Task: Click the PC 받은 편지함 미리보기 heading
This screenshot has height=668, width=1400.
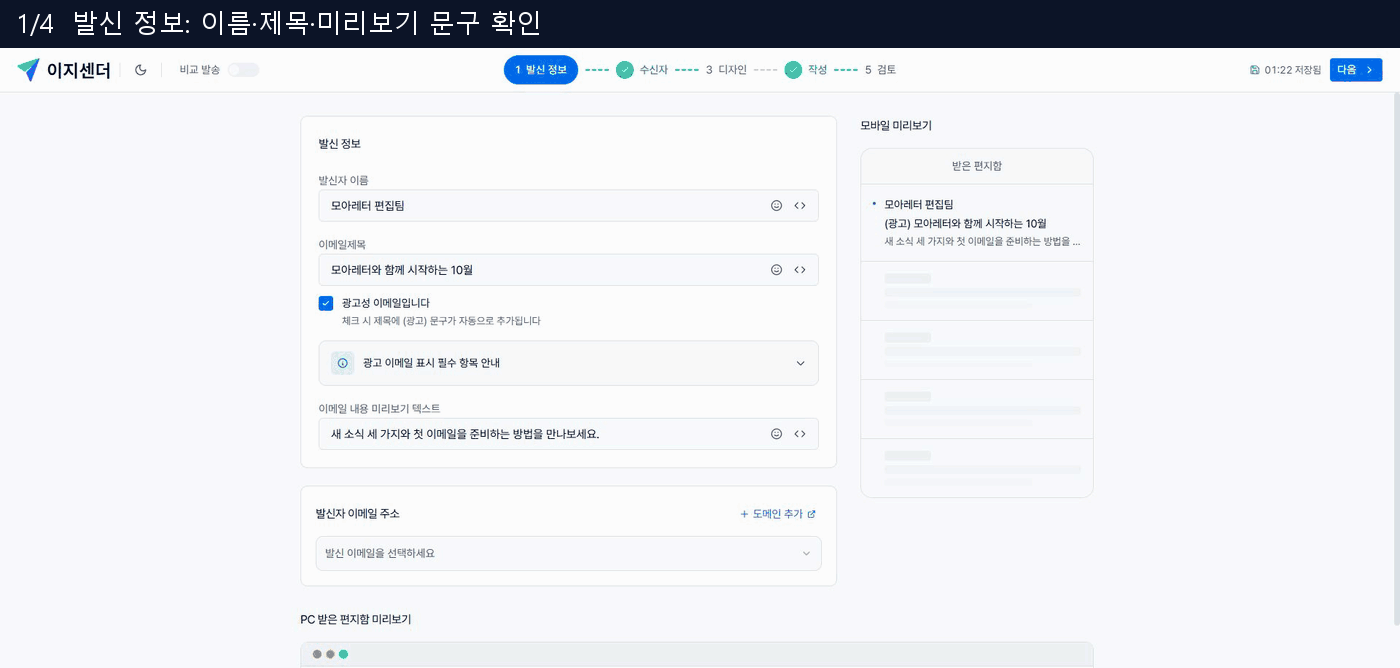Action: (x=356, y=619)
